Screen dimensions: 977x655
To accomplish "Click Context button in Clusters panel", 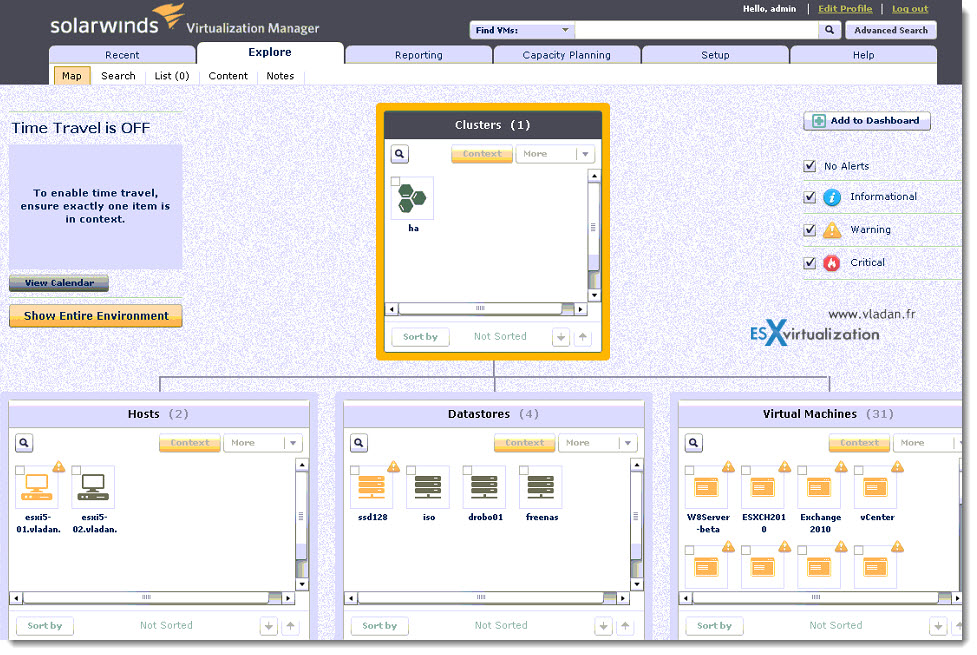I will [482, 154].
